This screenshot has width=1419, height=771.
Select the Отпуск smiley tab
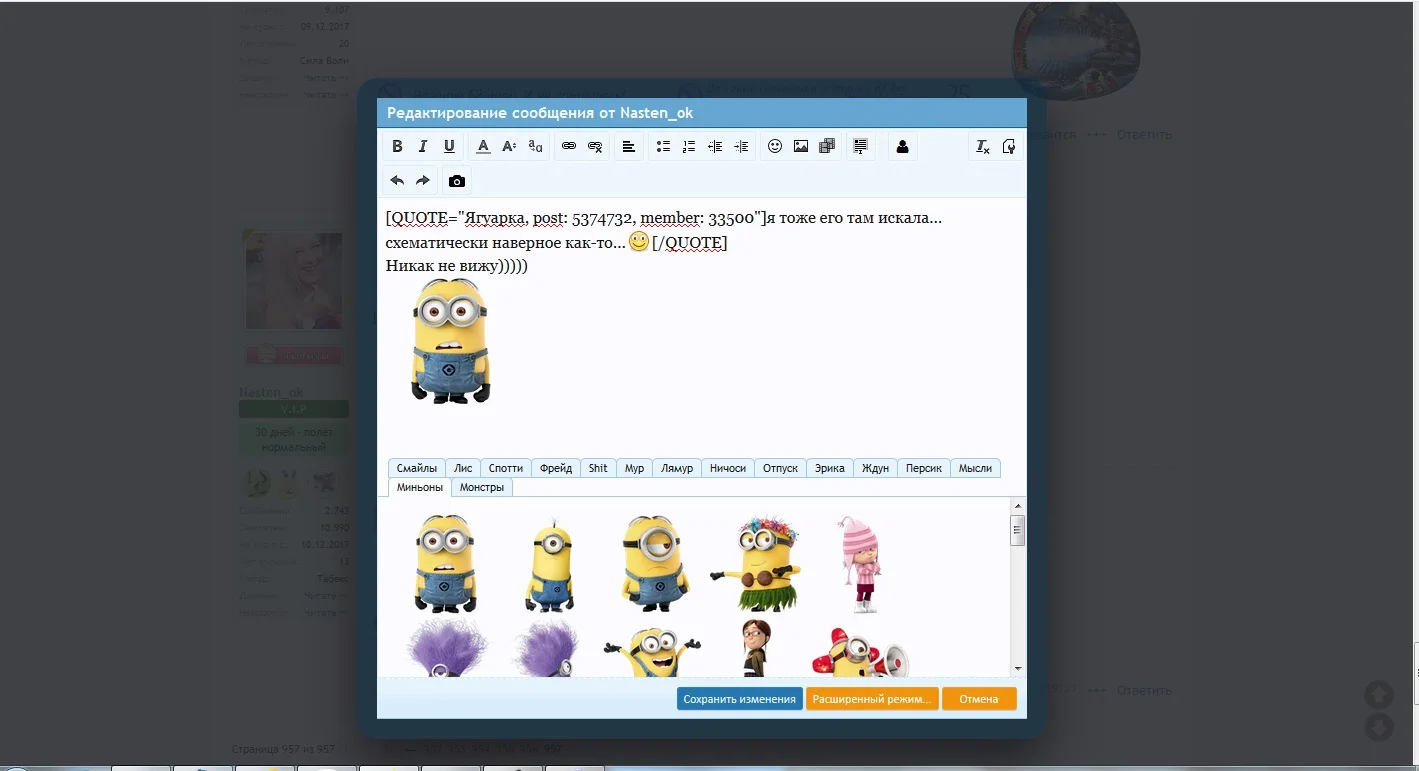[781, 468]
